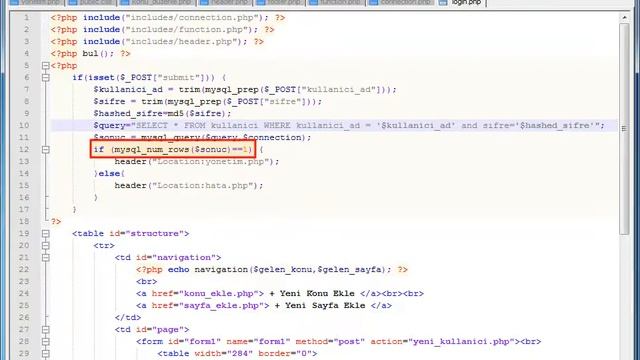The width and height of the screenshot is (640, 360).
Task: Click the action="yeni_kullanici.php" attribute
Action: pos(442,342)
